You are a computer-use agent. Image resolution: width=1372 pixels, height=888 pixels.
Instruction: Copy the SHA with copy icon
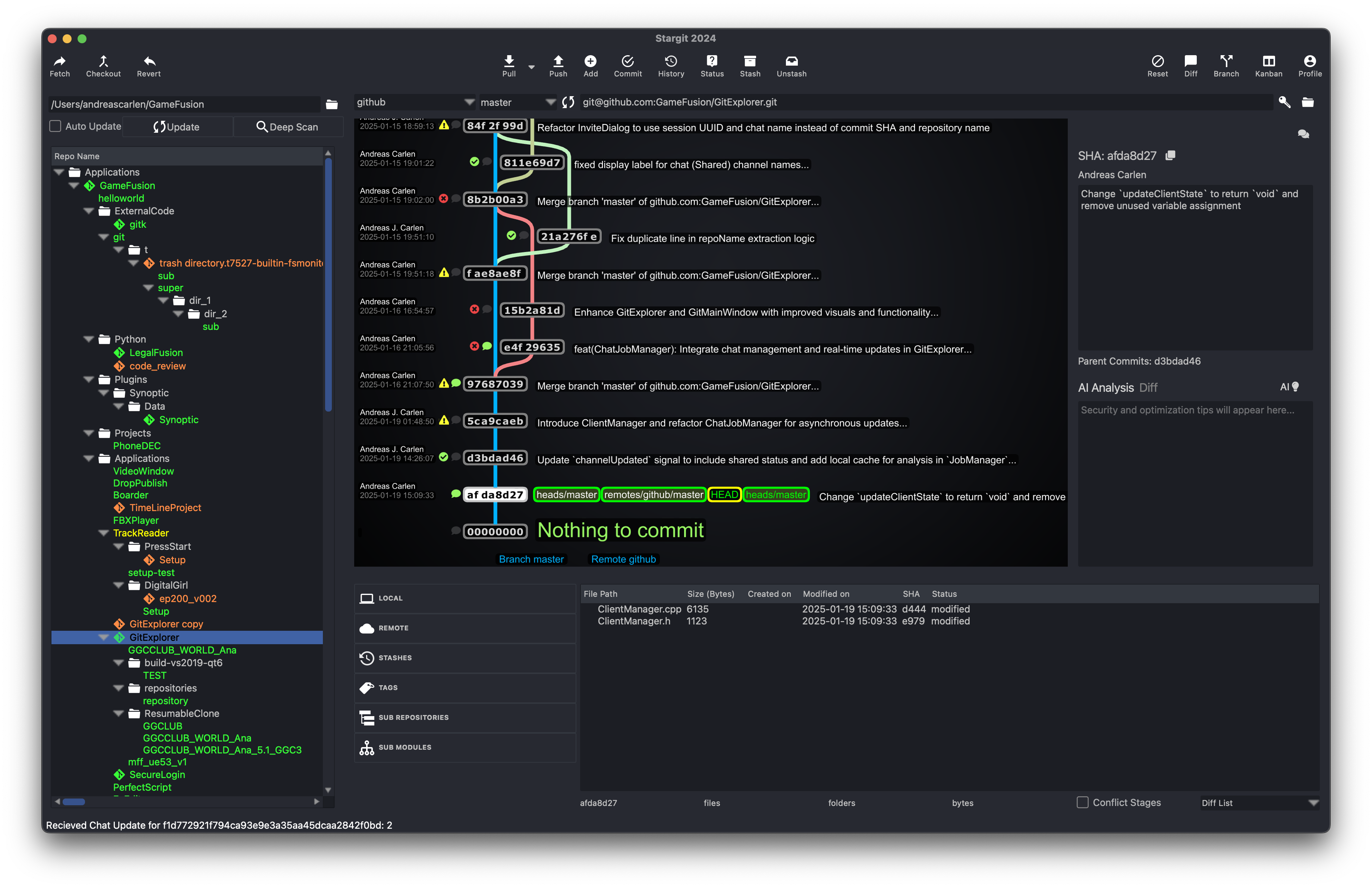pyautogui.click(x=1170, y=155)
